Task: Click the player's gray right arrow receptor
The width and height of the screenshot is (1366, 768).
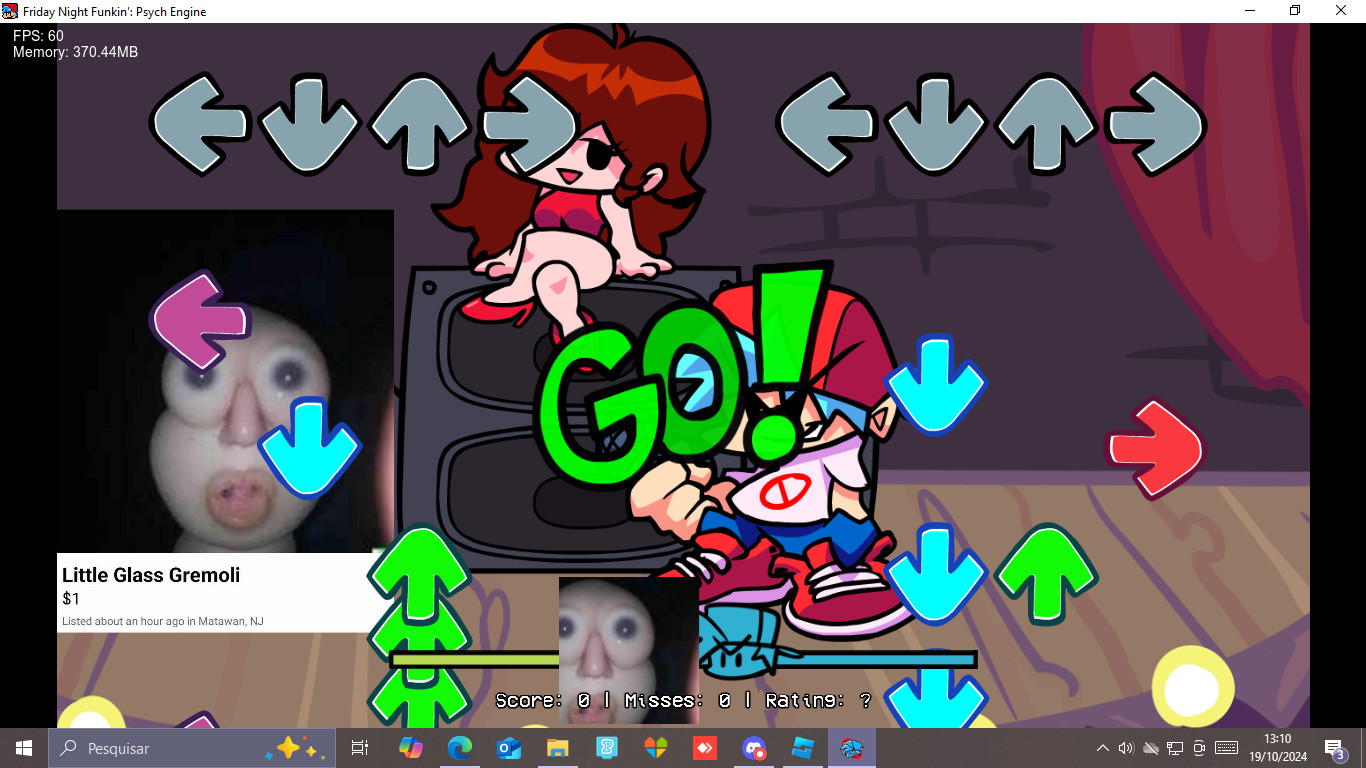Action: tap(1156, 124)
